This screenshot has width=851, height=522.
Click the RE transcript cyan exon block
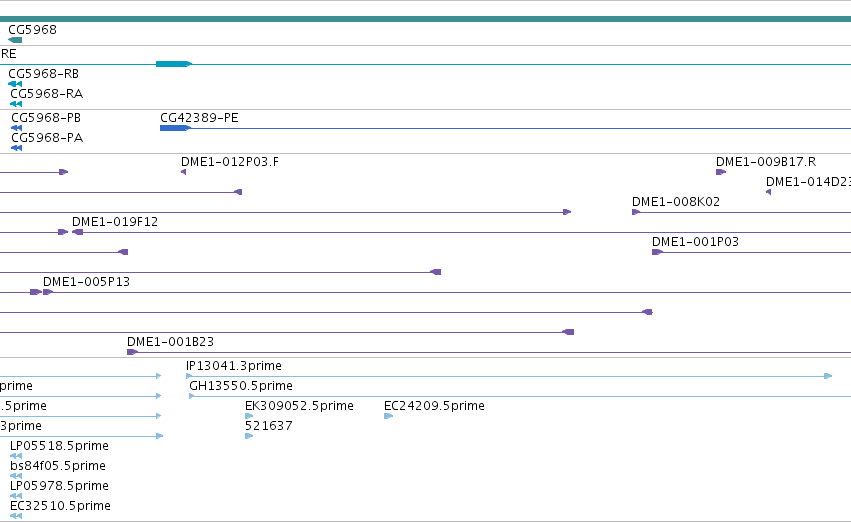coord(174,64)
